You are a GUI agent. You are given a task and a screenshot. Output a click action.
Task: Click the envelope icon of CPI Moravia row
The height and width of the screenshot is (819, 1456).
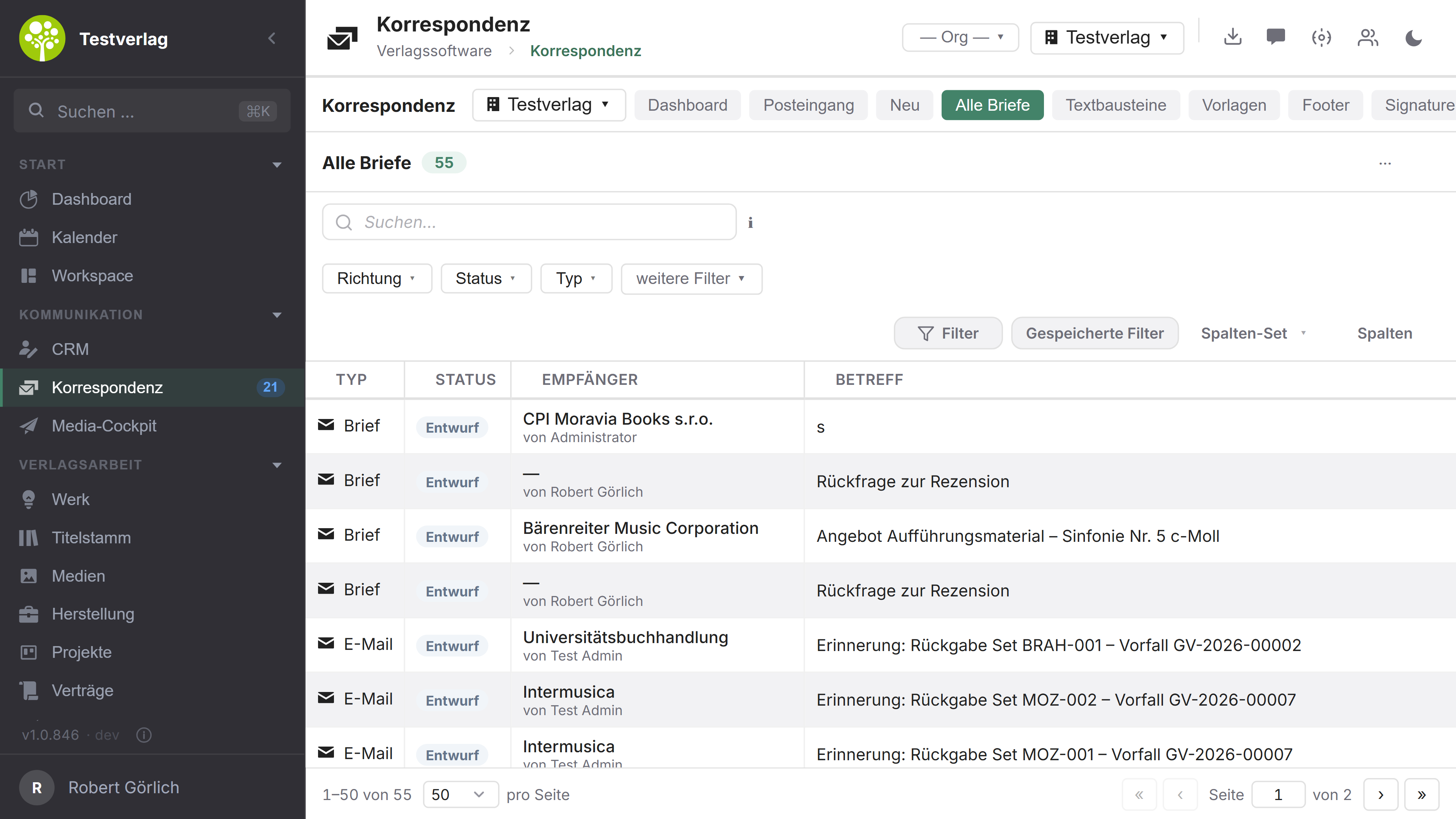[x=326, y=425]
